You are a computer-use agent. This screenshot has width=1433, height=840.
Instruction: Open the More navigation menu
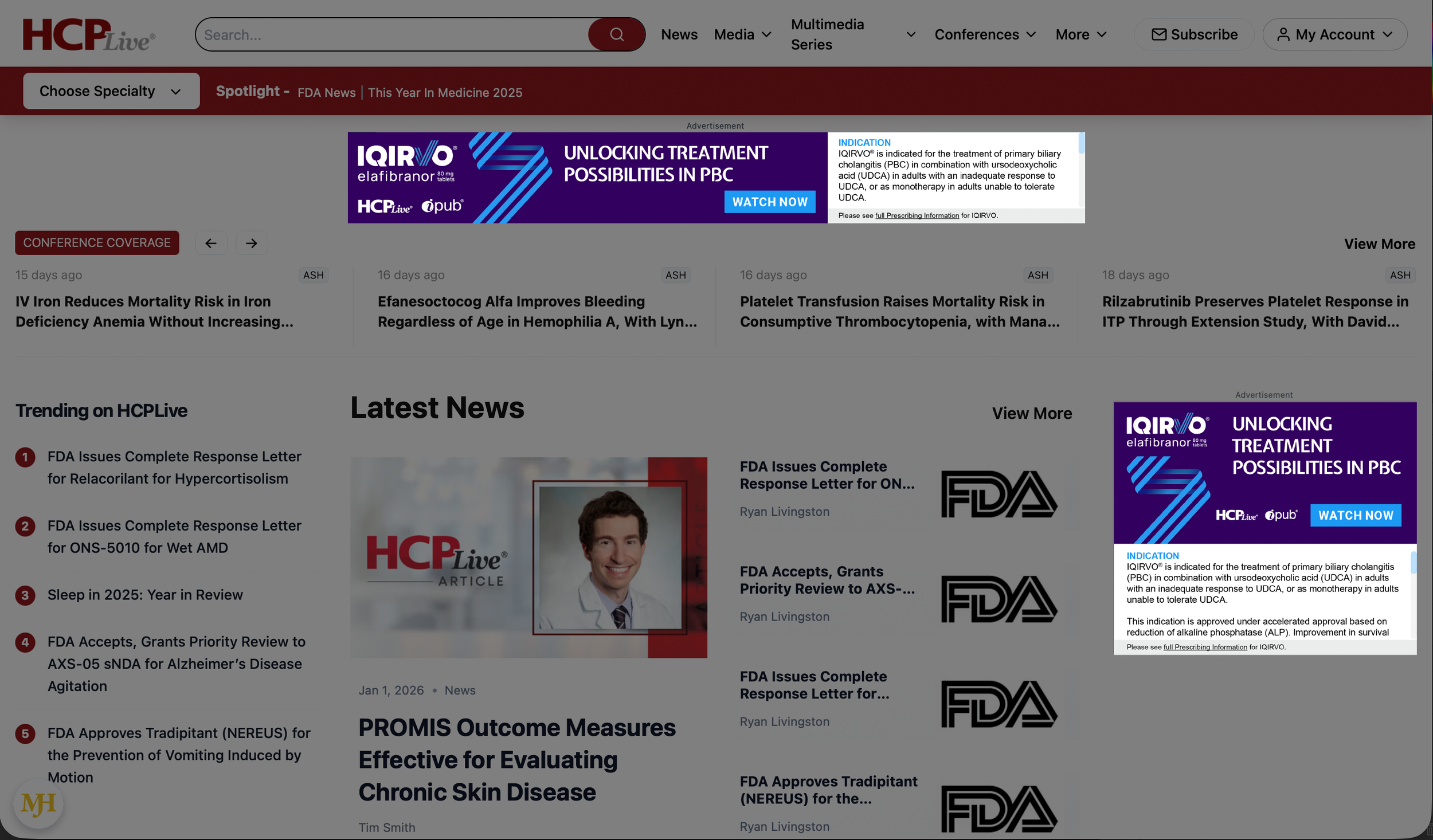click(x=1080, y=34)
